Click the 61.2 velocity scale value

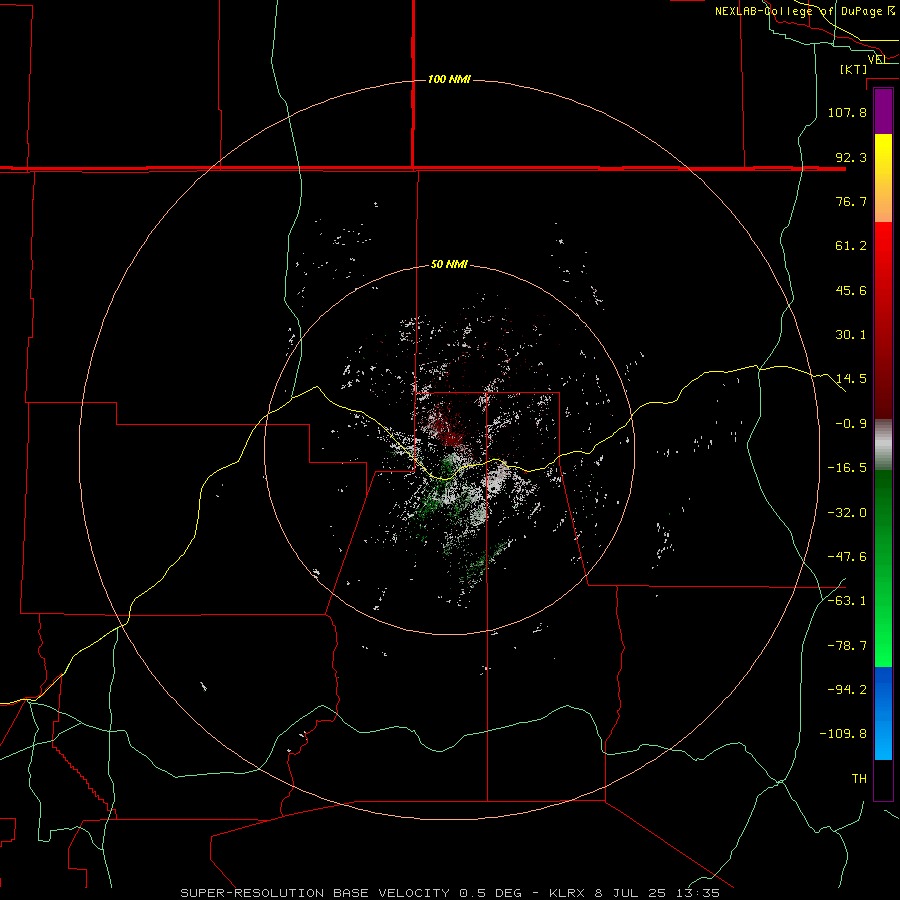point(851,246)
